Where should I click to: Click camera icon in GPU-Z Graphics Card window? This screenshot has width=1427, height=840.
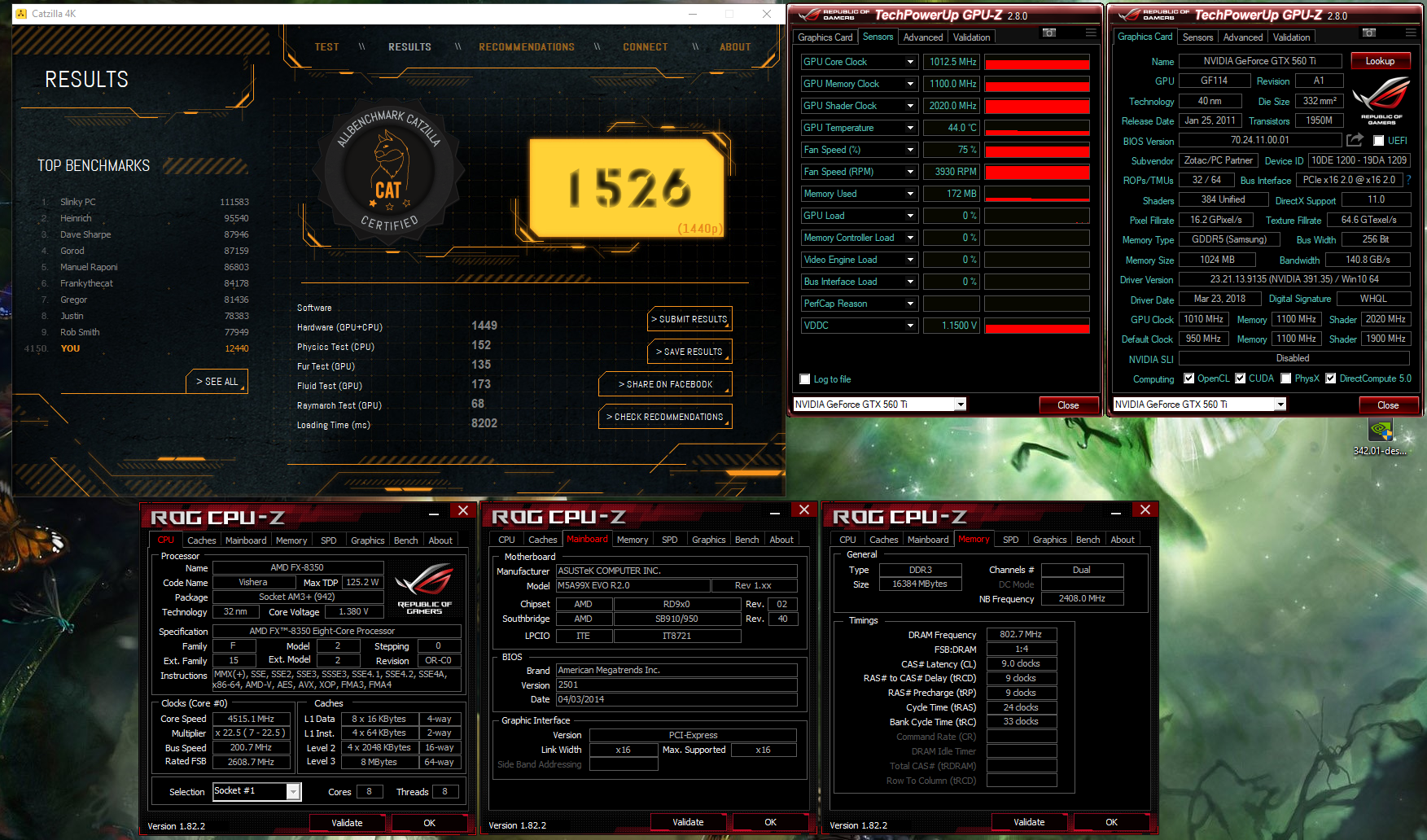coord(1369,33)
